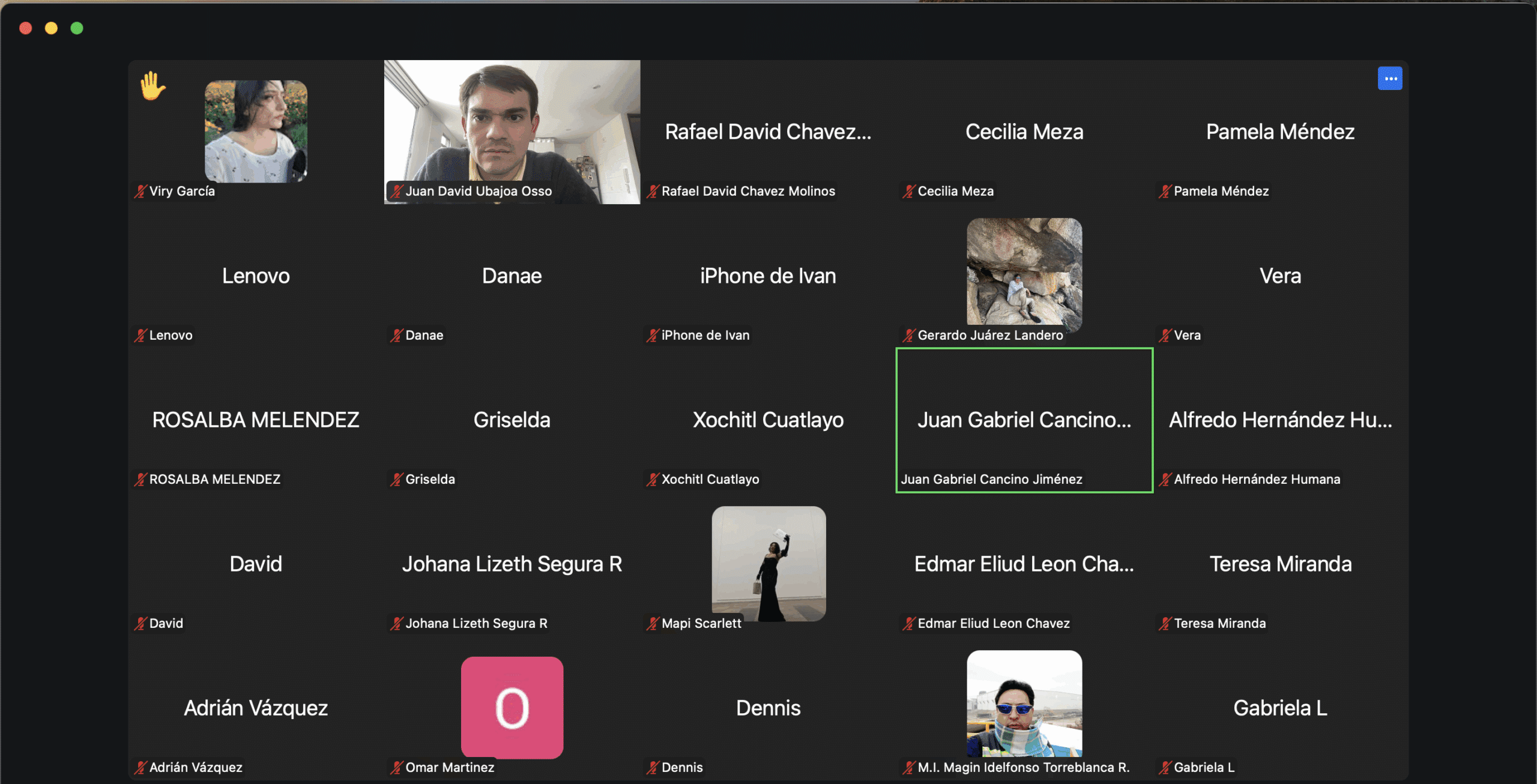Click the Rafael David Chavez Molinos name label
Image resolution: width=1537 pixels, height=784 pixels.
(x=747, y=191)
